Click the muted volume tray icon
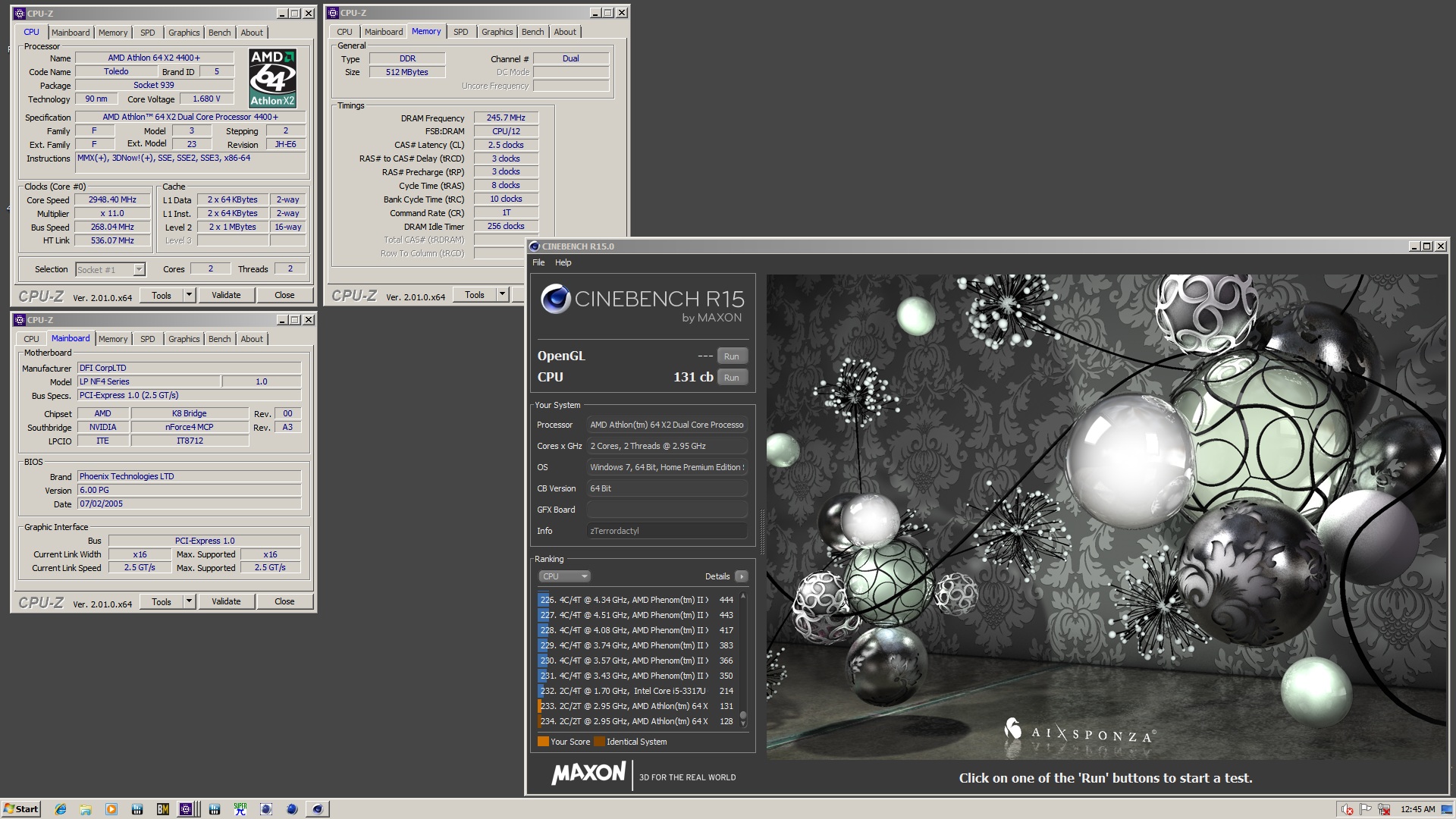 [1348, 809]
